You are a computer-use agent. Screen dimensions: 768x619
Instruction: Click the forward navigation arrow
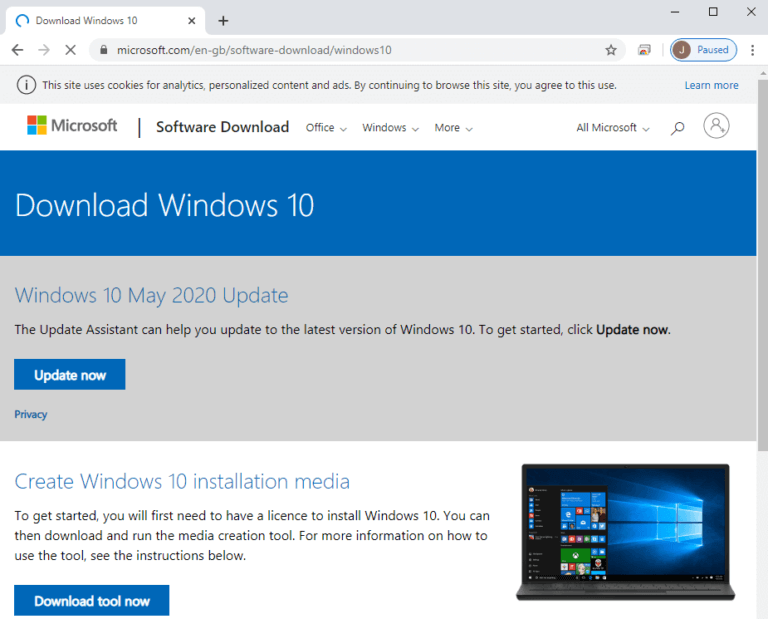[x=44, y=50]
